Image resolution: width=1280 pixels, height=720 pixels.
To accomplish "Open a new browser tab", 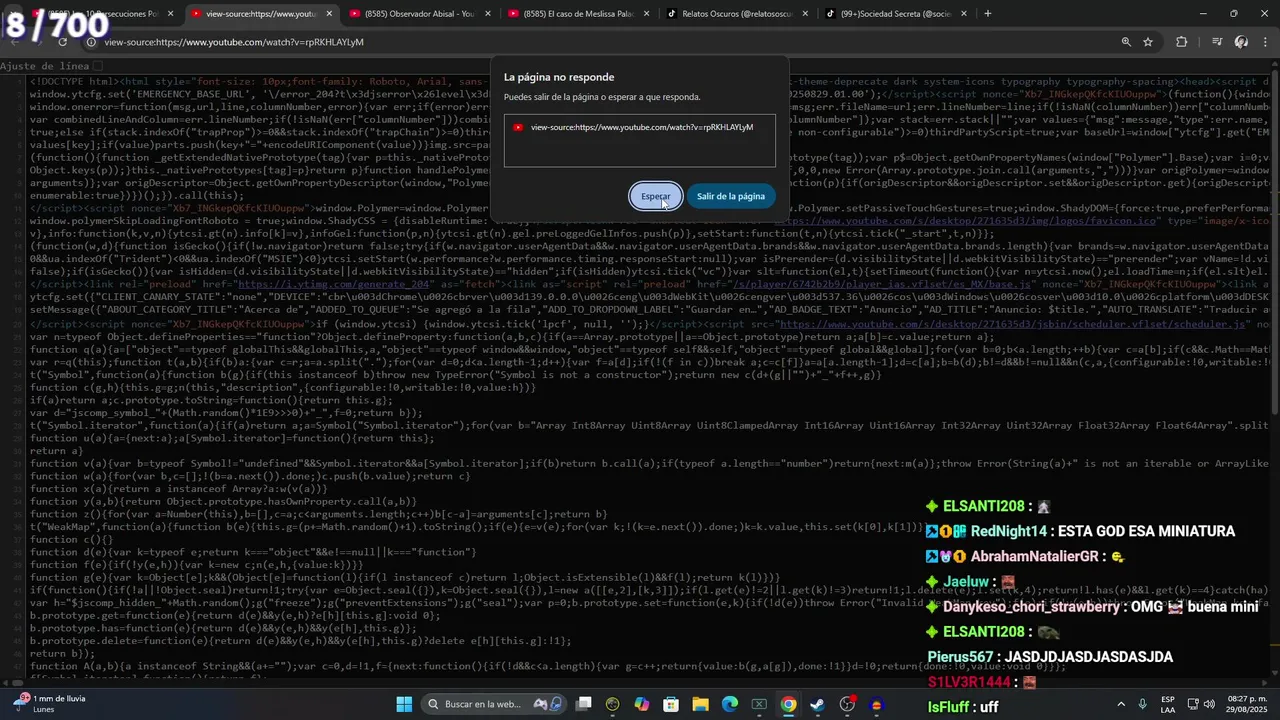I will [x=988, y=14].
